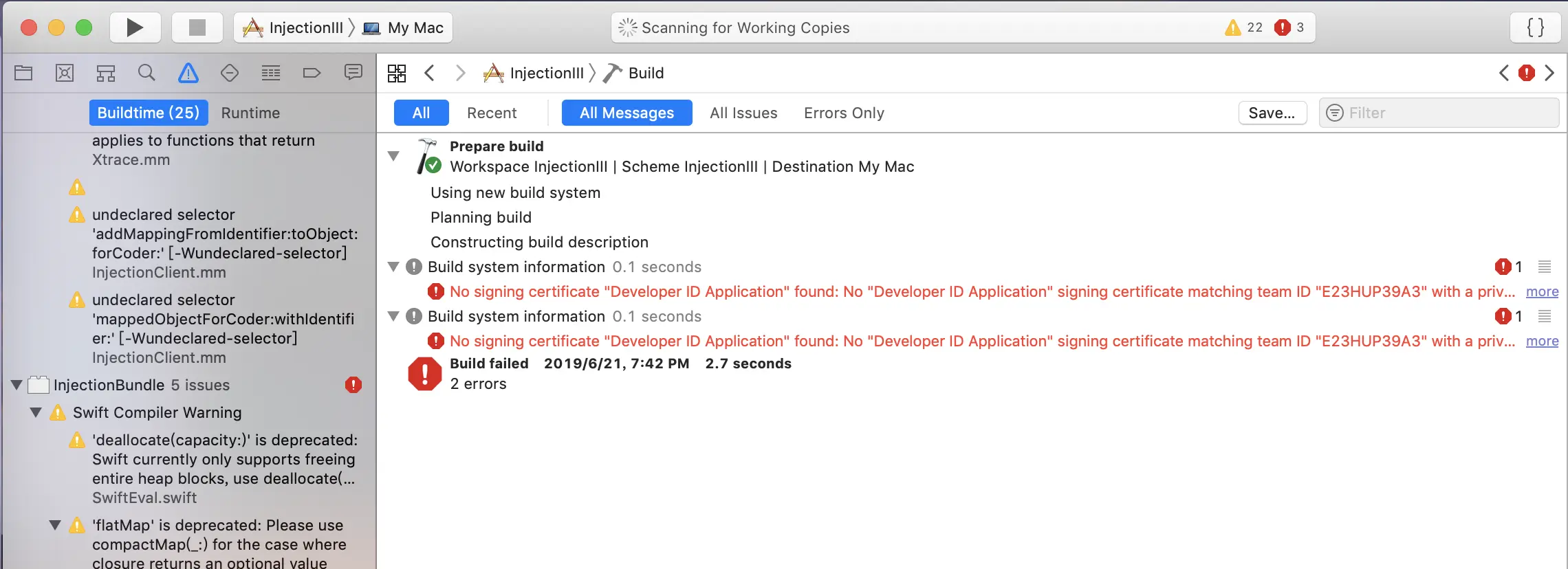Open first signing error's more link

pos(1542,291)
